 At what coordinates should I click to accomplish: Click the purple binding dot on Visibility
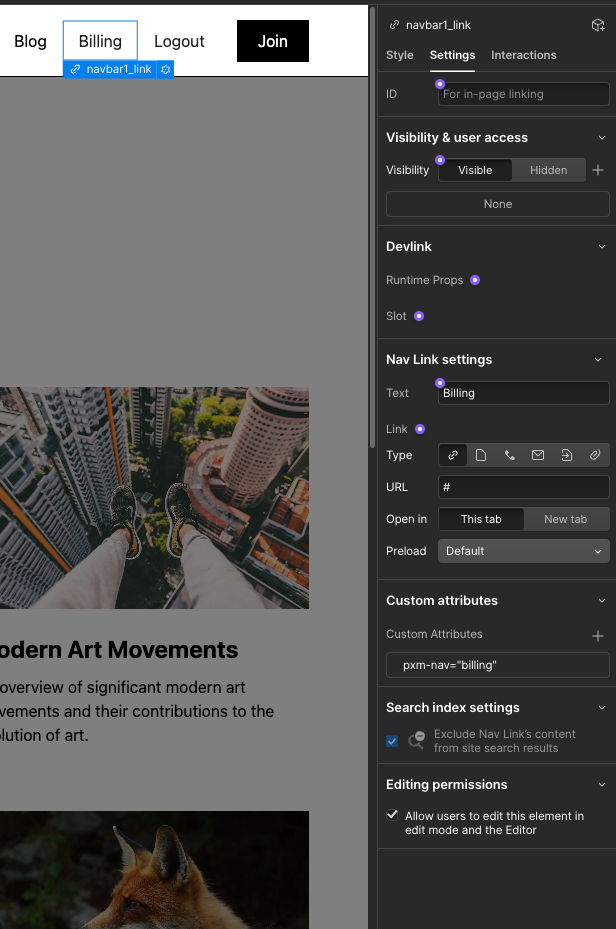[439, 160]
